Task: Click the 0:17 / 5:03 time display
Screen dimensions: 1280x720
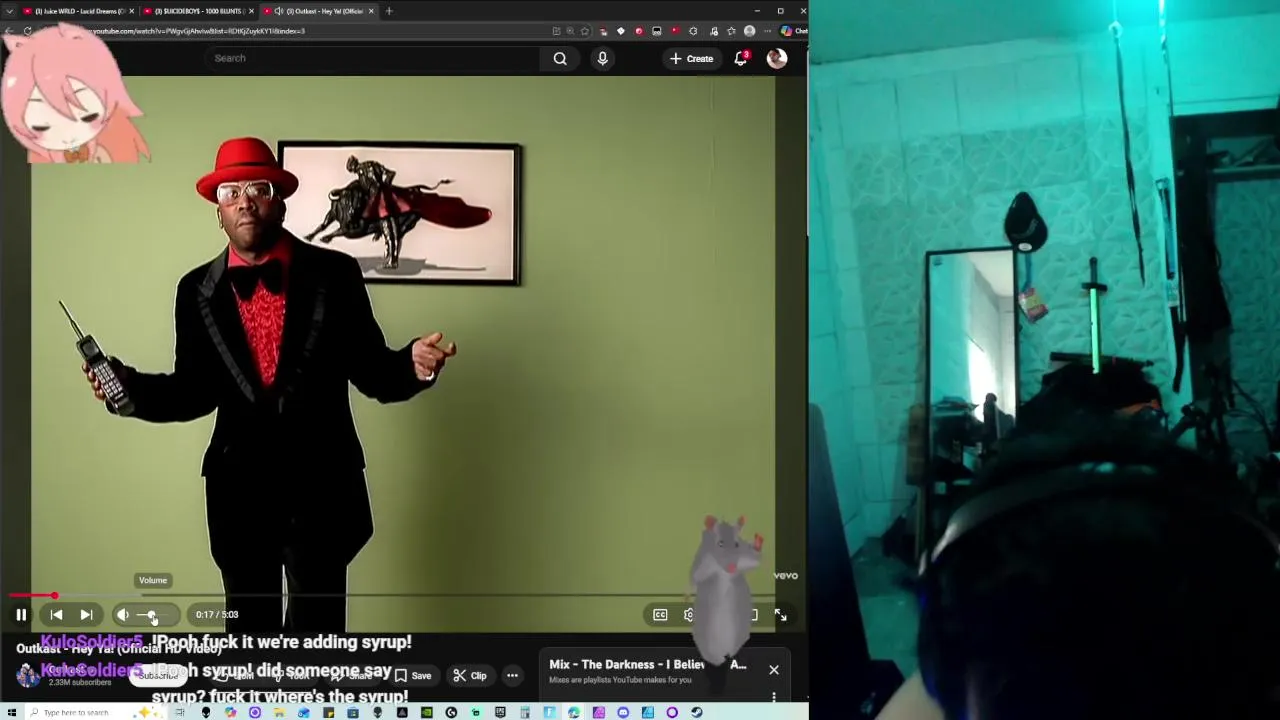Action: pos(217,615)
